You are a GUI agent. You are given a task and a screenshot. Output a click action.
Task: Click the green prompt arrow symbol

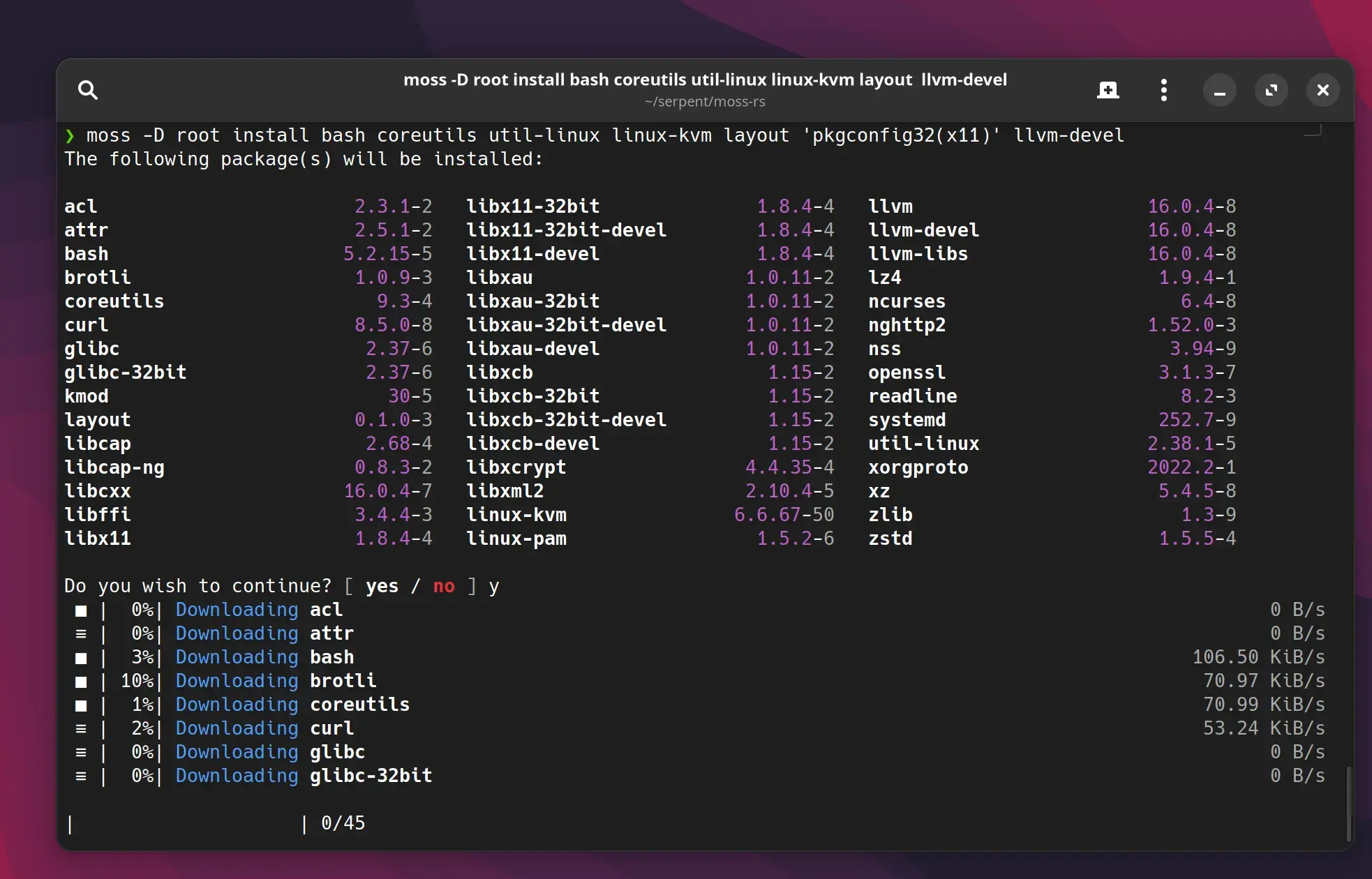click(x=70, y=136)
